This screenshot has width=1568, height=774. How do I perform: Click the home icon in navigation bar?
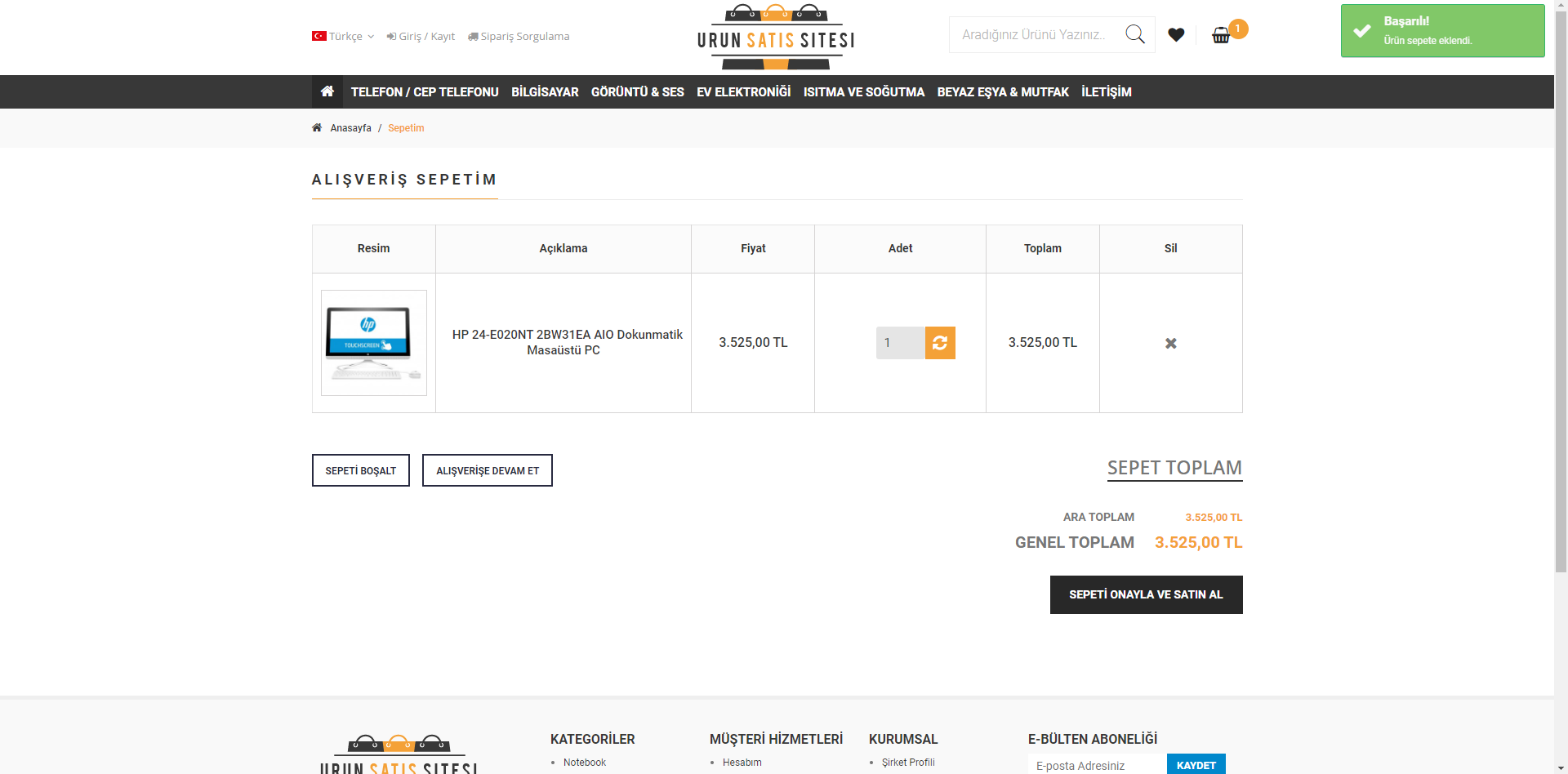[327, 91]
